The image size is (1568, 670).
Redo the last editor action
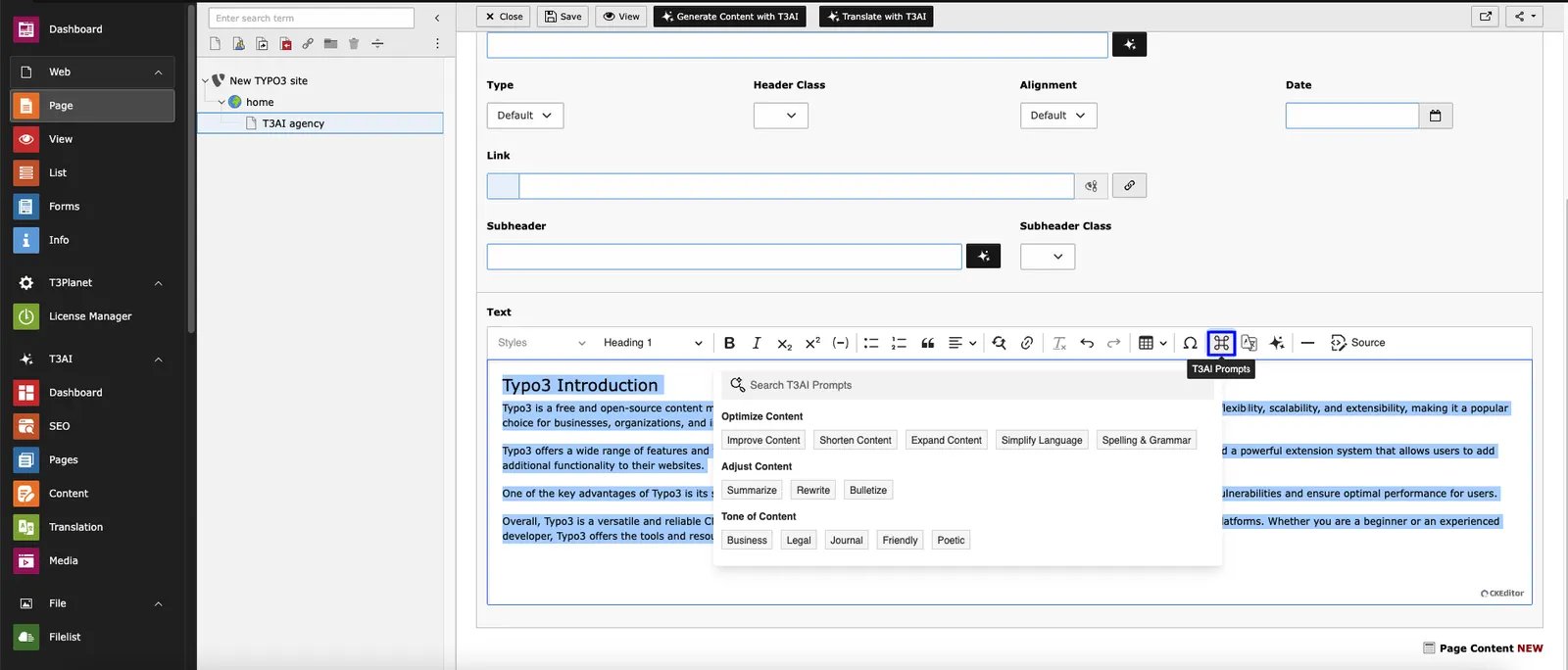[x=1113, y=343]
